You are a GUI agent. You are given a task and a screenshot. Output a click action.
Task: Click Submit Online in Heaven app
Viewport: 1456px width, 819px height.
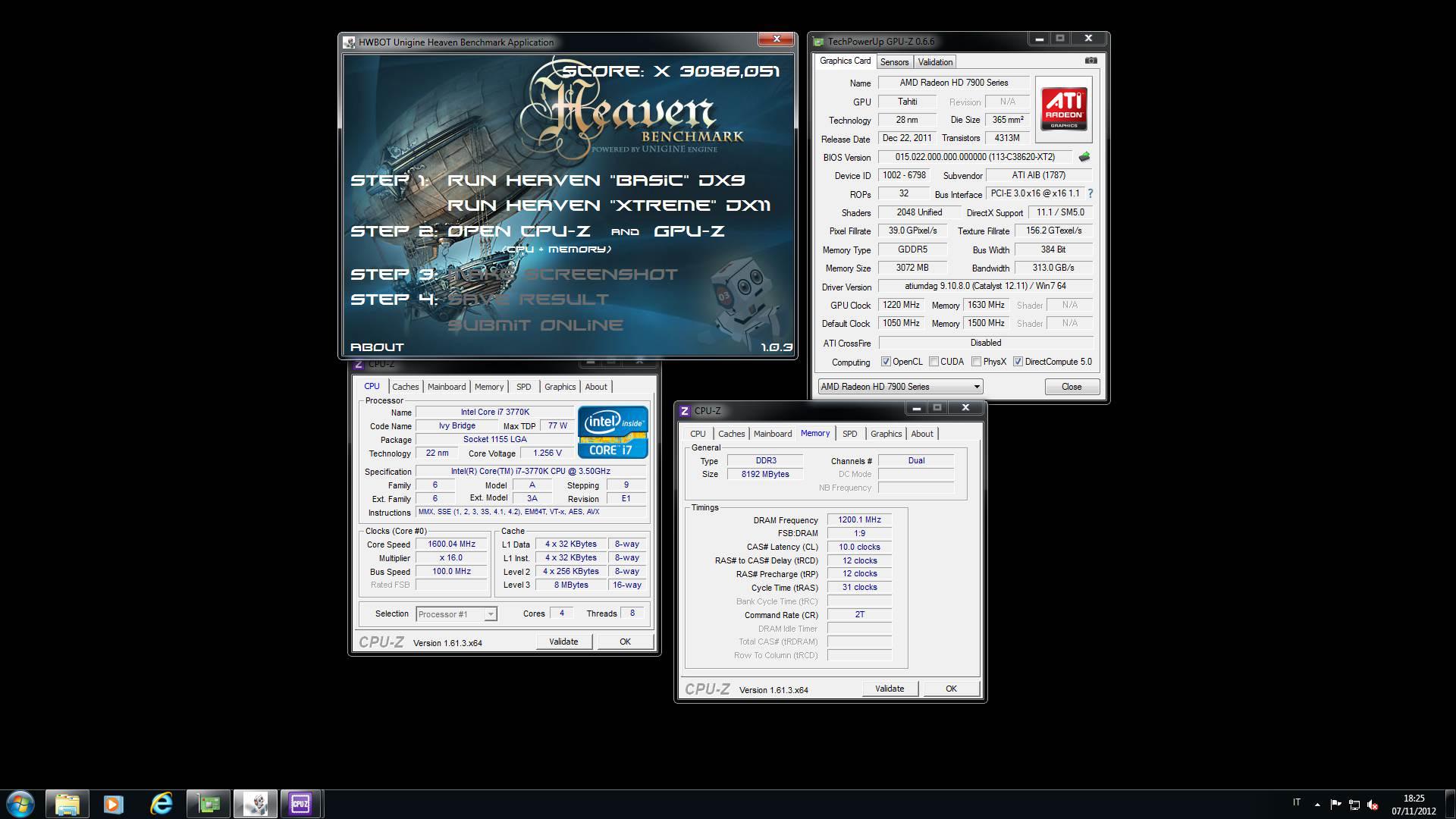535,325
